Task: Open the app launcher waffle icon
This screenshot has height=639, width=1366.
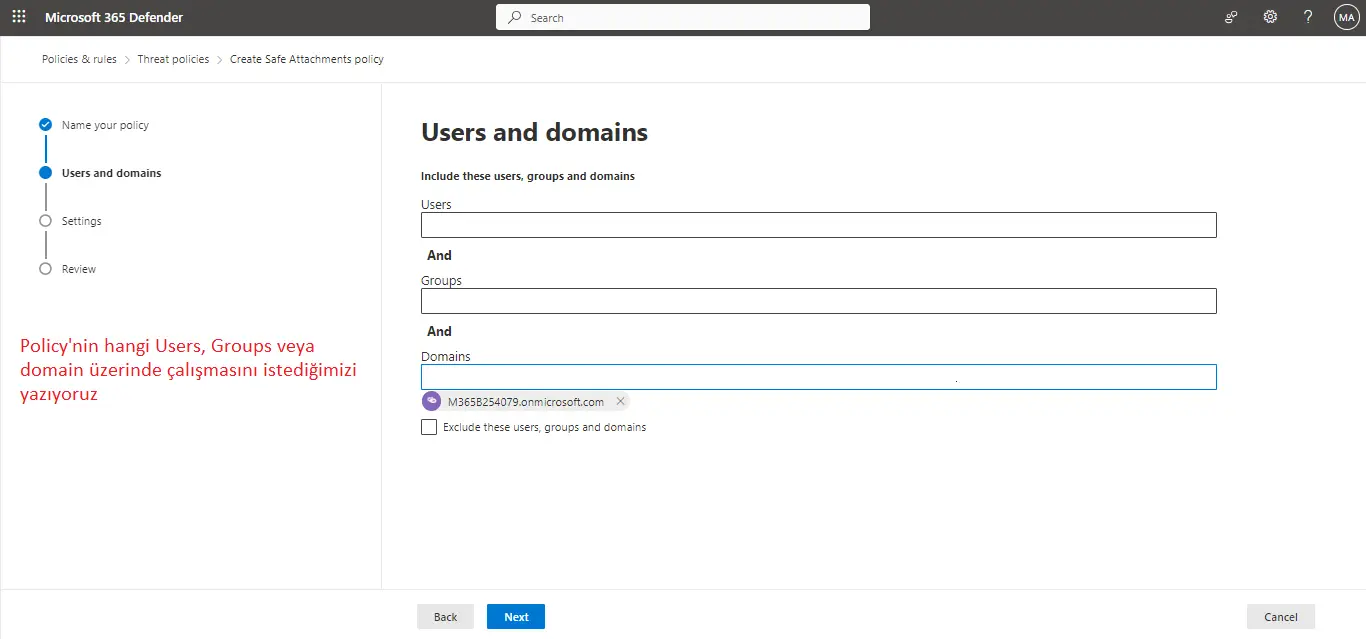Action: 19,17
